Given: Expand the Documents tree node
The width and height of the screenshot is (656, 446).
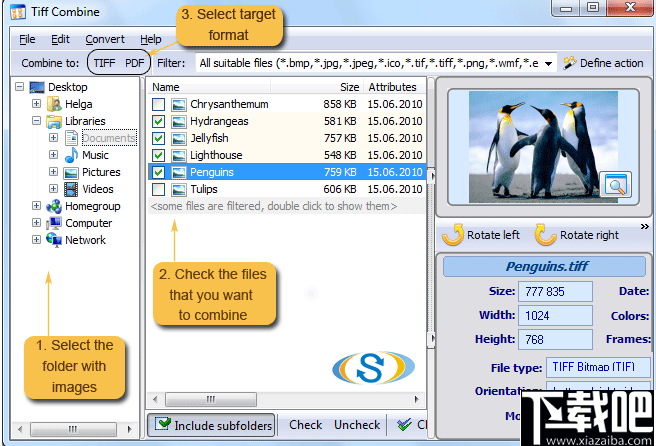Looking at the screenshot, I should (53, 137).
